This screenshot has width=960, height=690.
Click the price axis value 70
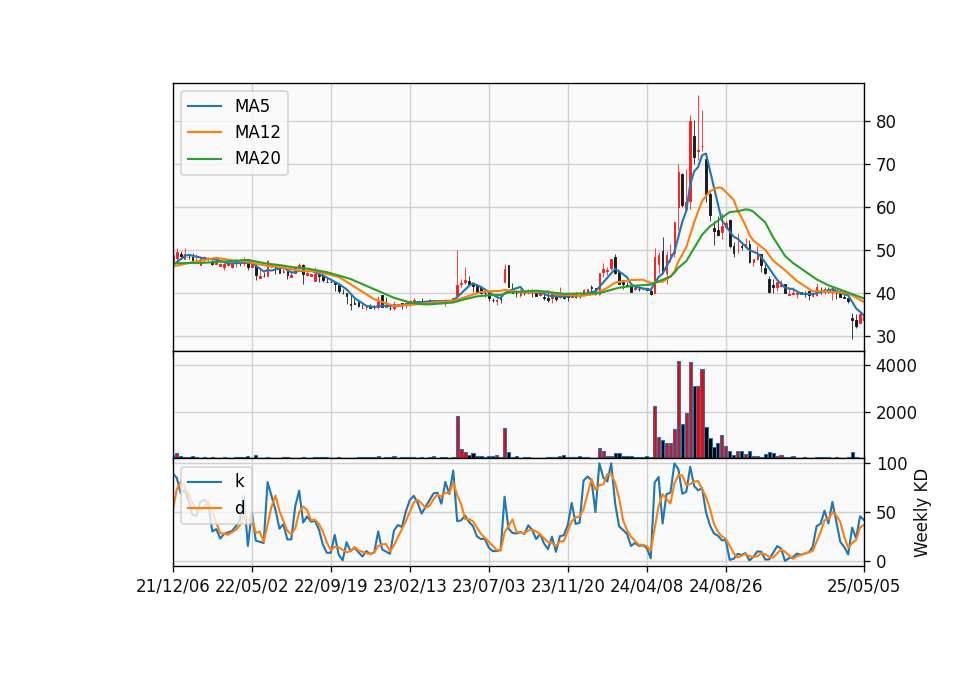tap(886, 165)
